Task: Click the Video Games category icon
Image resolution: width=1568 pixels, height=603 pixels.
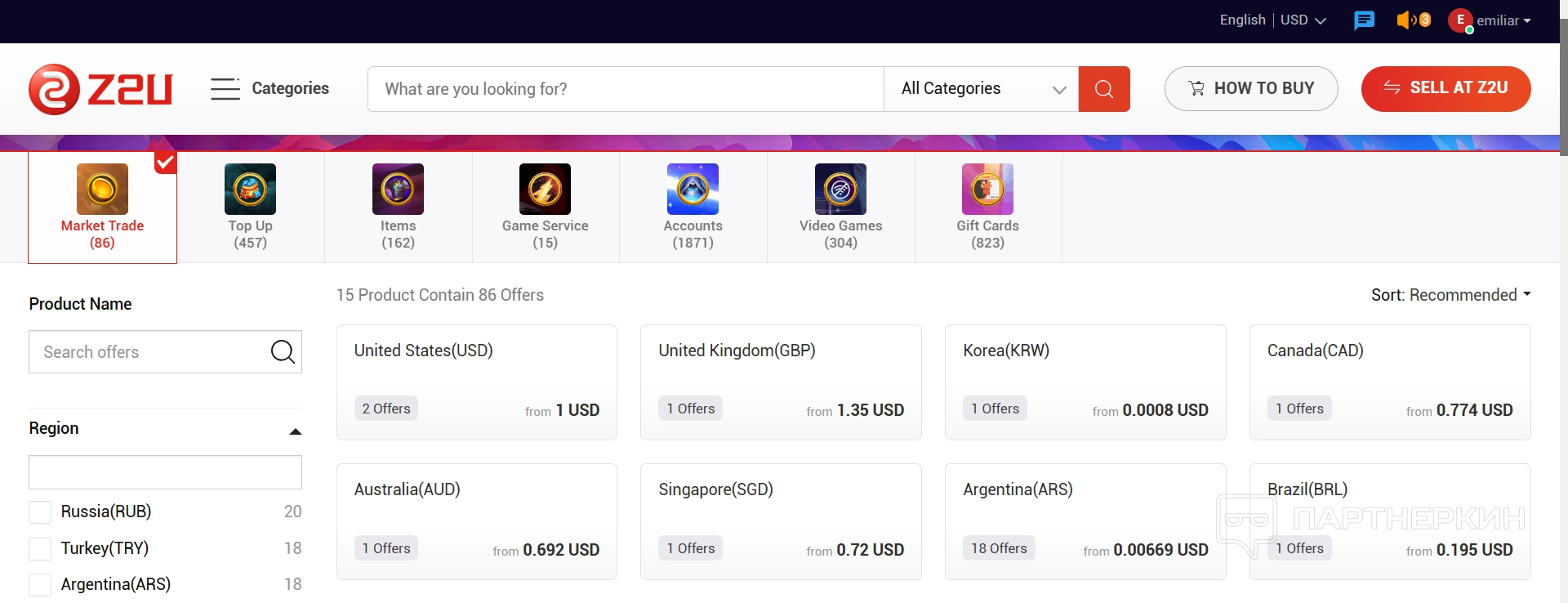Action: [840, 189]
